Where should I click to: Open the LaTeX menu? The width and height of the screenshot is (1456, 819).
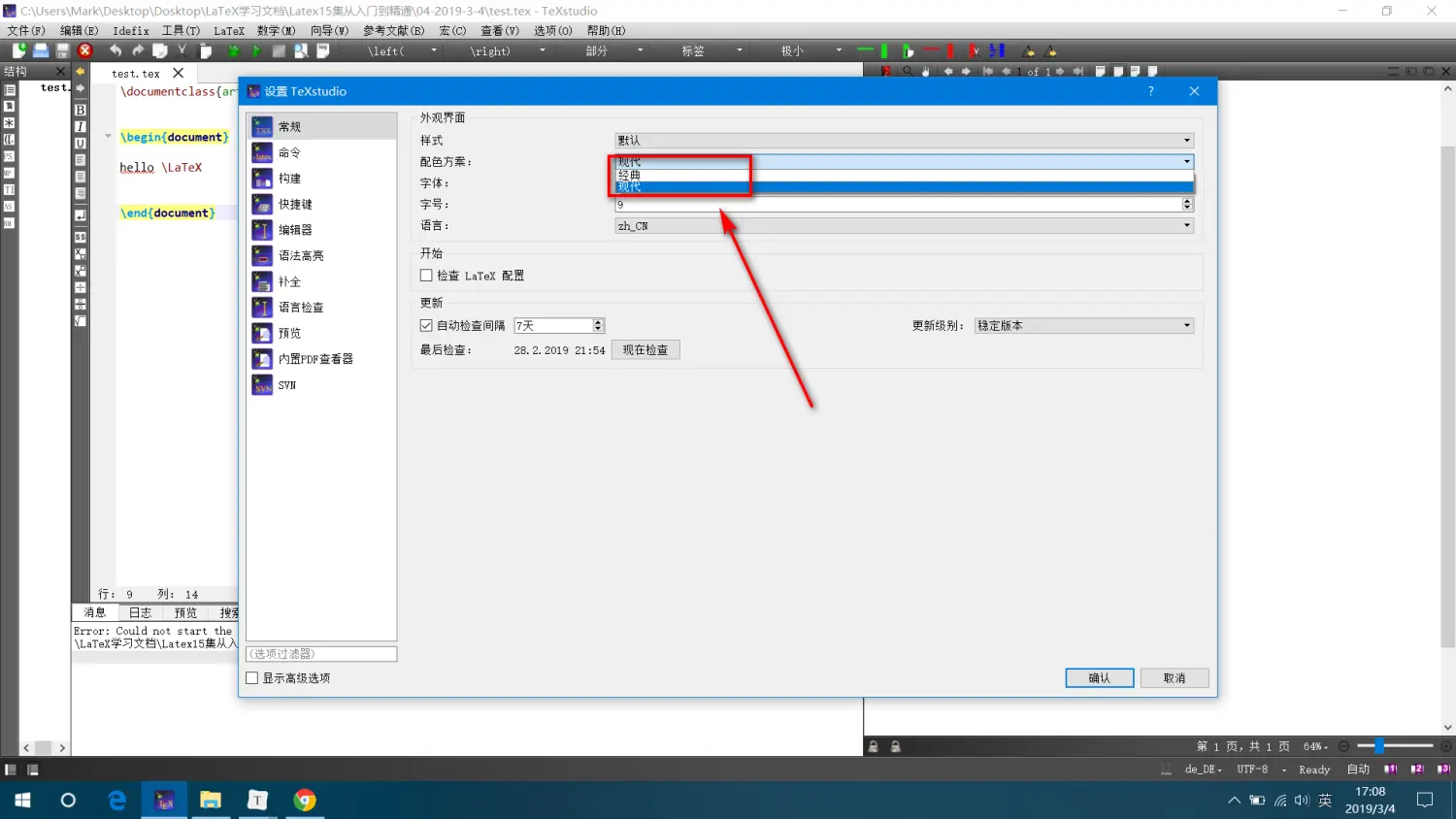click(229, 30)
